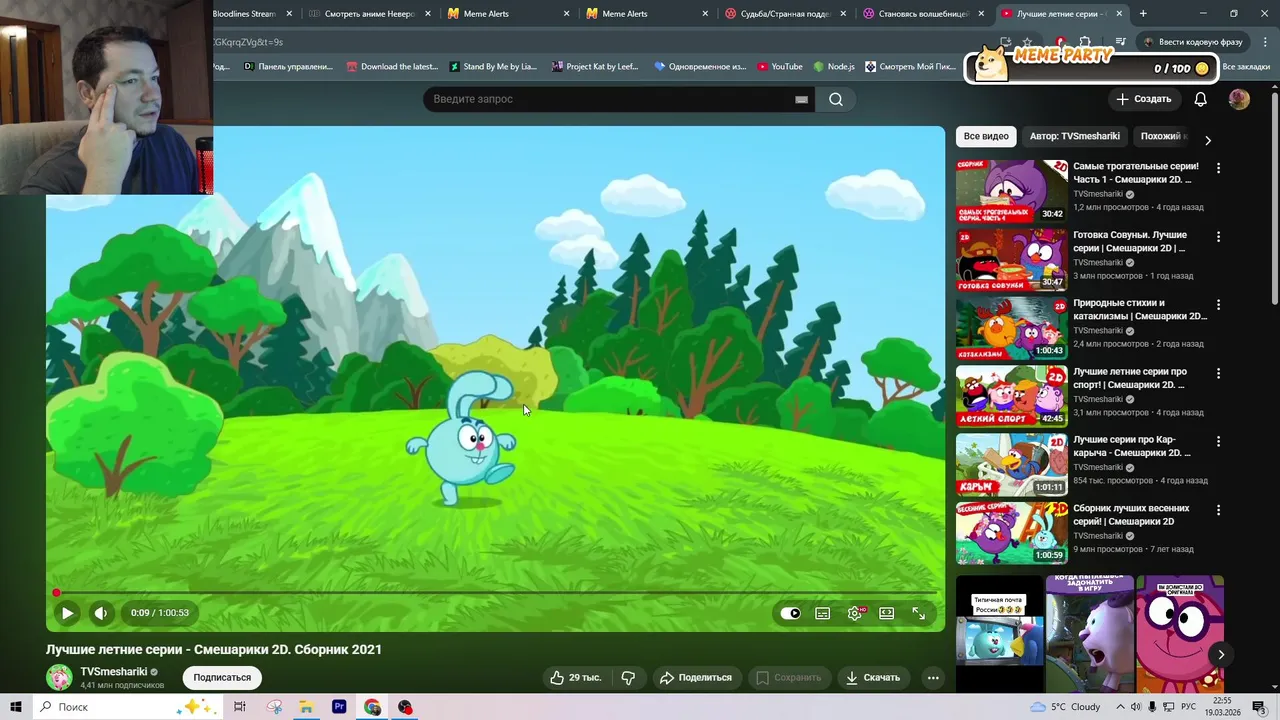Screen dimensions: 1280x720
Task: Open the Project Kat by Leef bookmark
Action: pyautogui.click(x=594, y=67)
